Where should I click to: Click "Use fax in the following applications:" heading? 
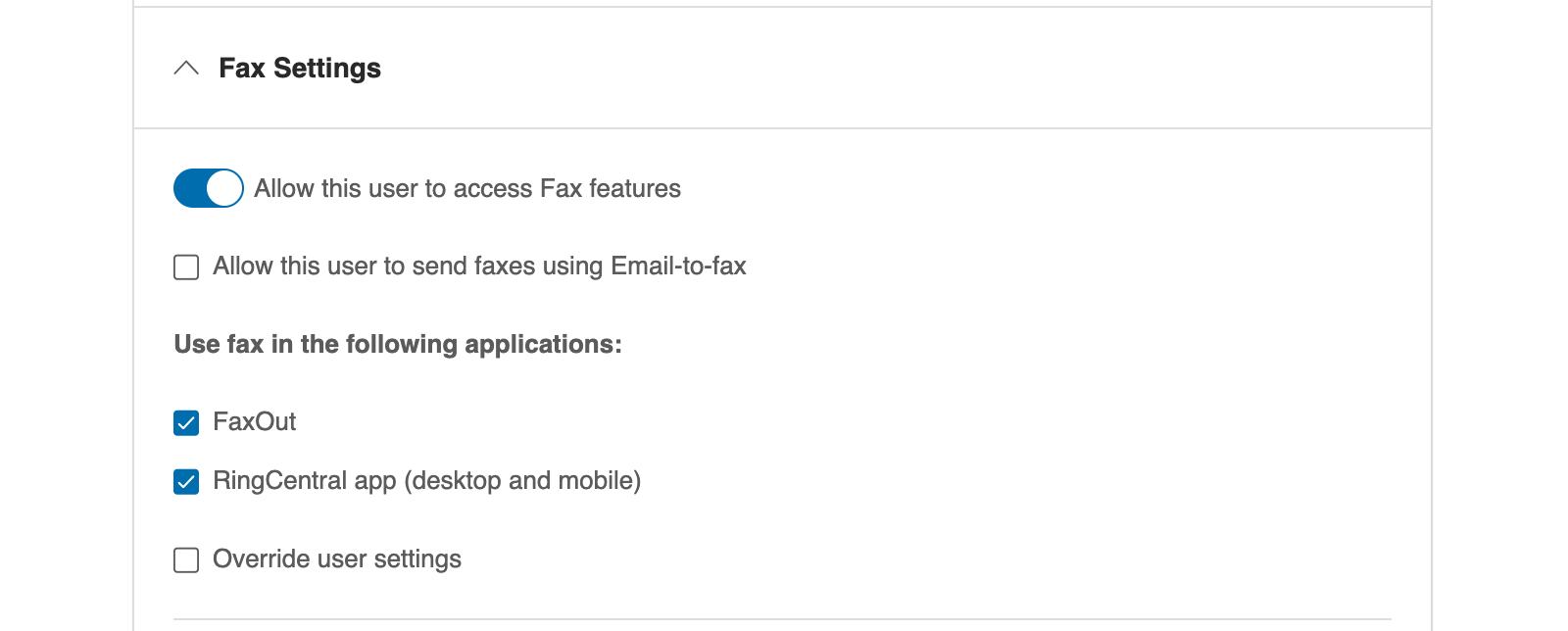pos(398,345)
